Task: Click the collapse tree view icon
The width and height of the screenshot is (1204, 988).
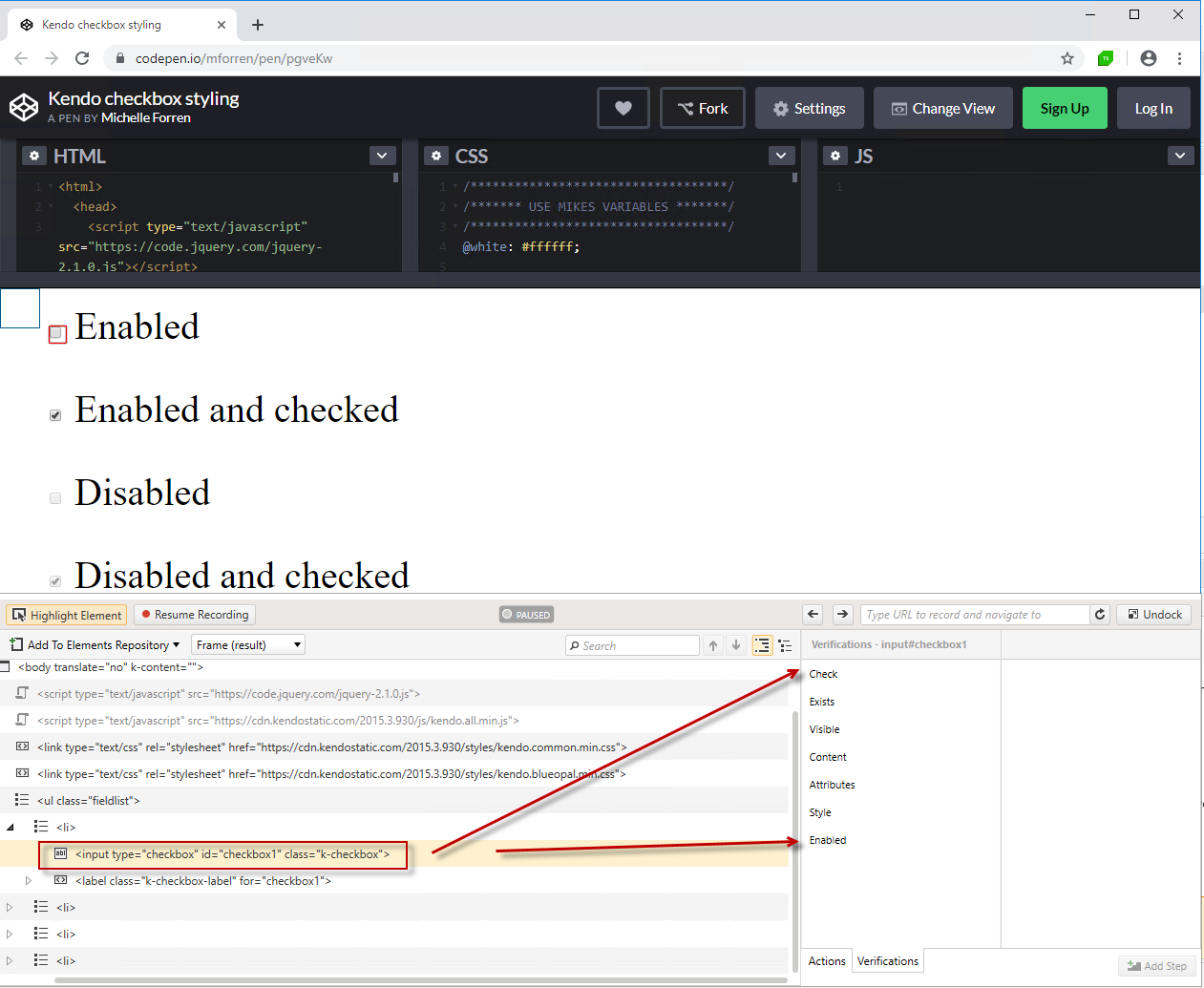Action: (x=785, y=646)
